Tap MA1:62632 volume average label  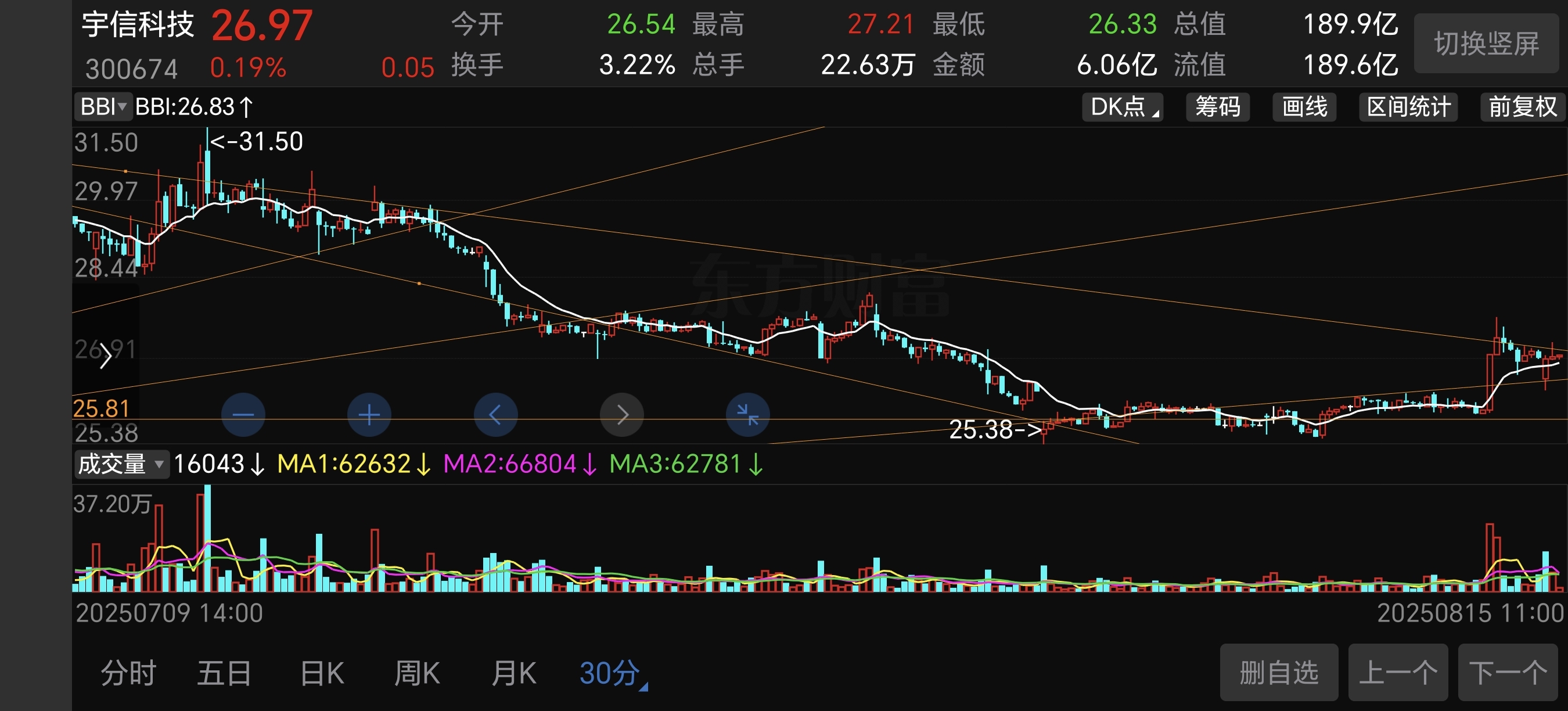pyautogui.click(x=354, y=464)
